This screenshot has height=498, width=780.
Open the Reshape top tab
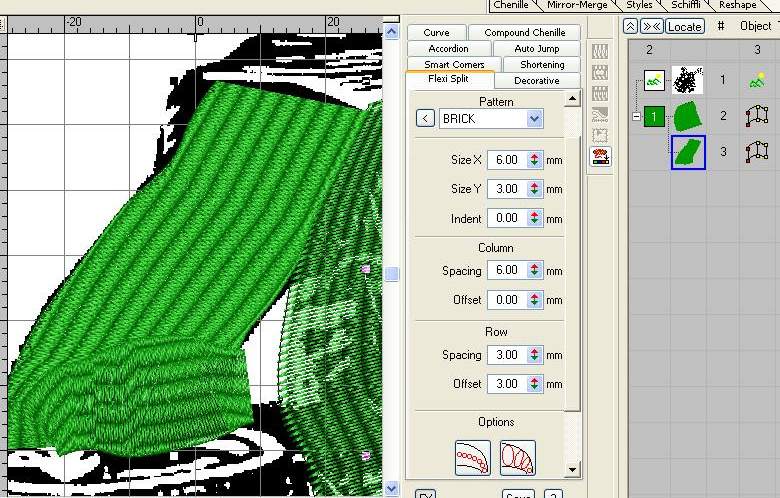[738, 5]
